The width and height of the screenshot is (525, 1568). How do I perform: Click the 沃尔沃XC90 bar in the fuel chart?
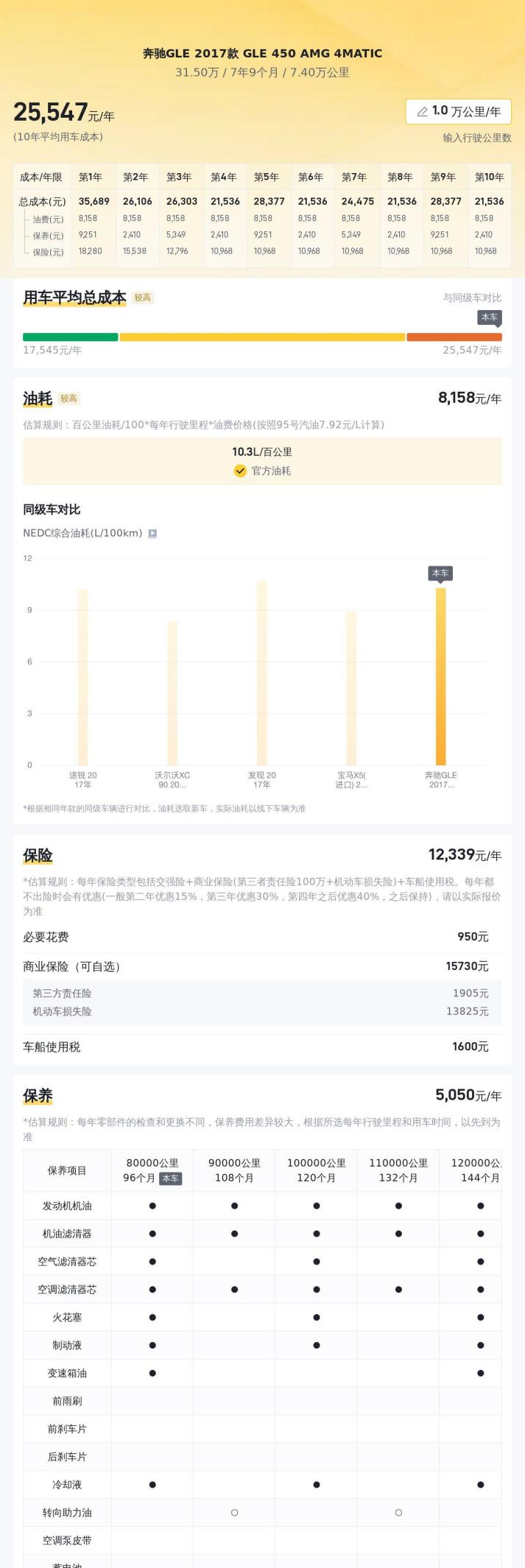tap(172, 692)
